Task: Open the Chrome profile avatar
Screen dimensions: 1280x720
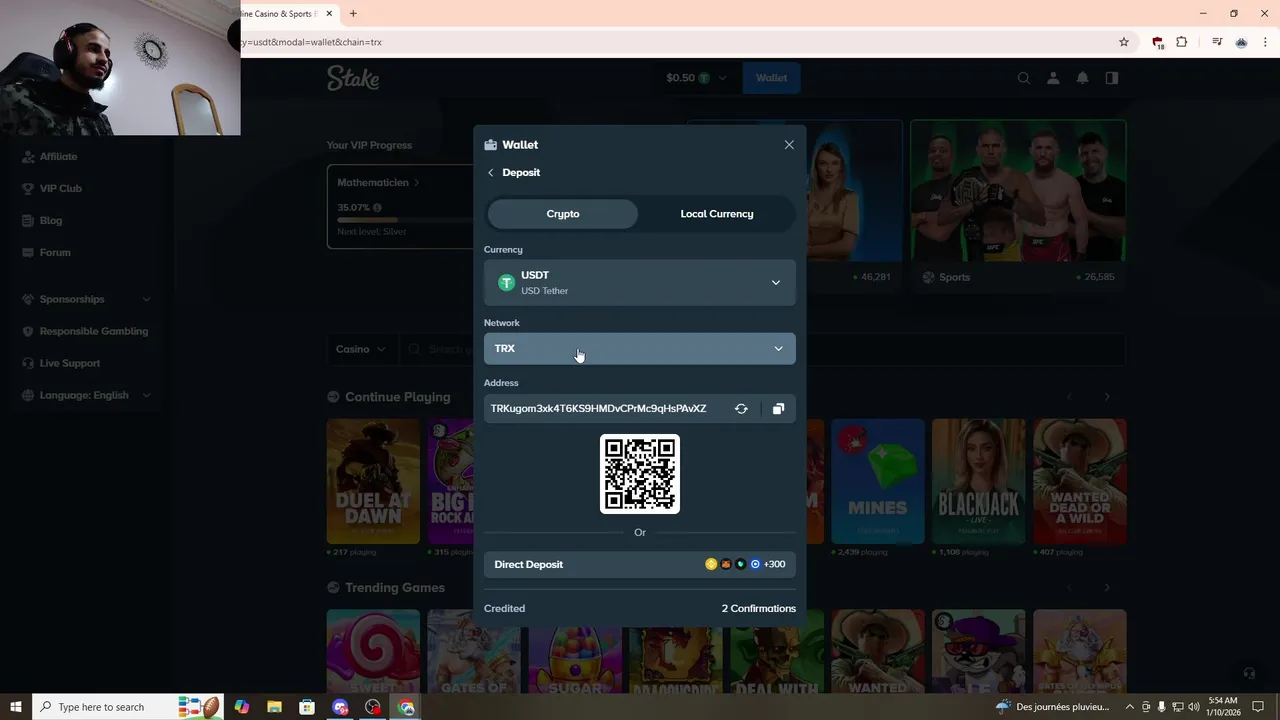Action: pos(1241,42)
